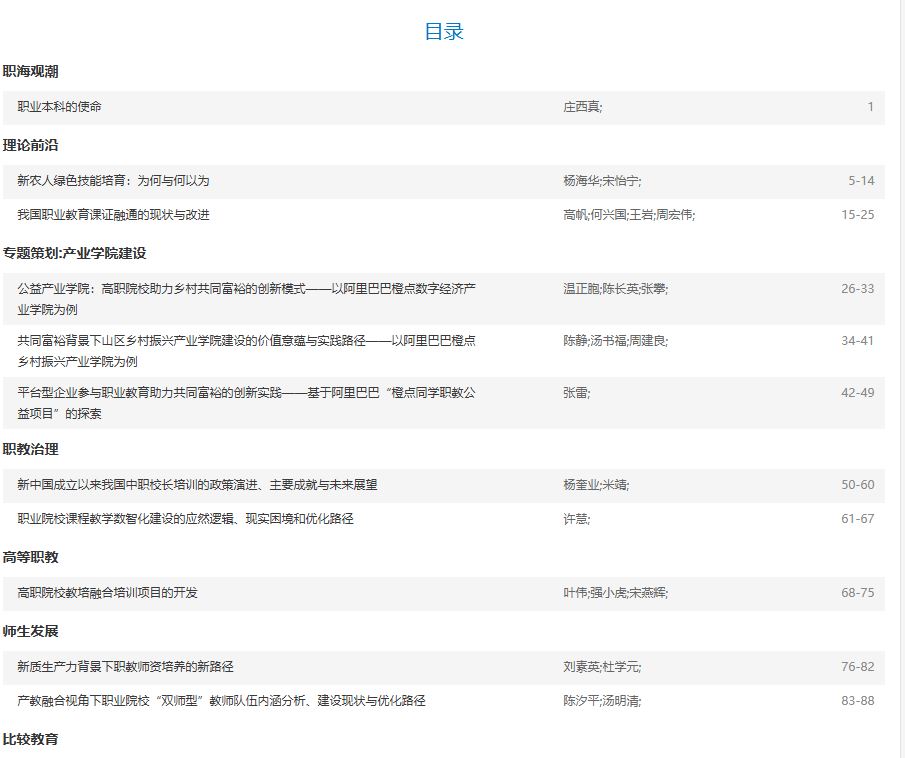
Task: Open 新质生产力背景下职教师资培养 article
Action: click(x=125, y=667)
